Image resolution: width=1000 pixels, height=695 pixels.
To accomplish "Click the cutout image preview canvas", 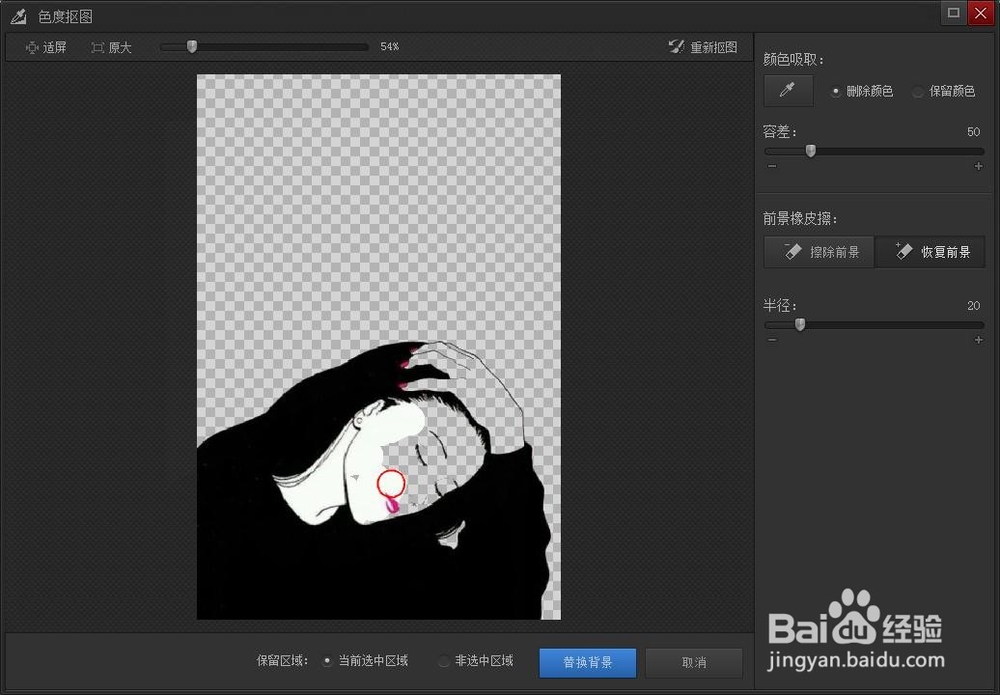I will [x=379, y=347].
